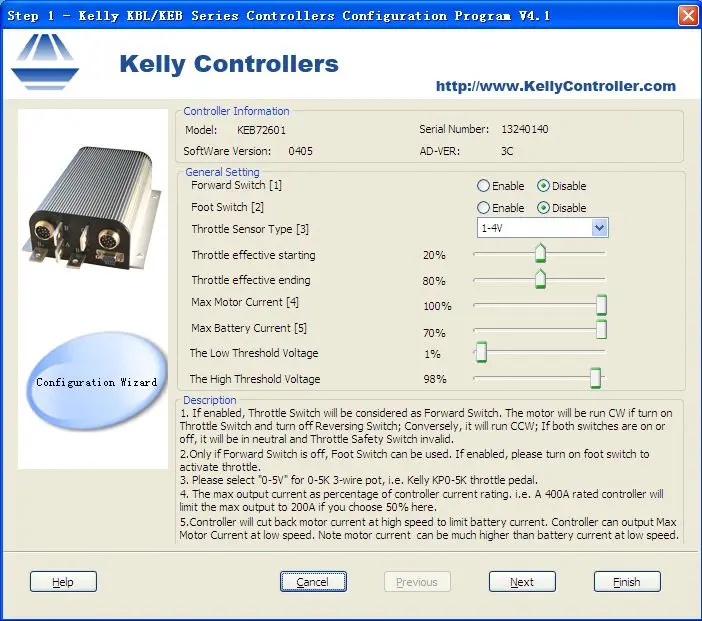Click the serial number 13240140
The image size is (702, 621).
525,129
